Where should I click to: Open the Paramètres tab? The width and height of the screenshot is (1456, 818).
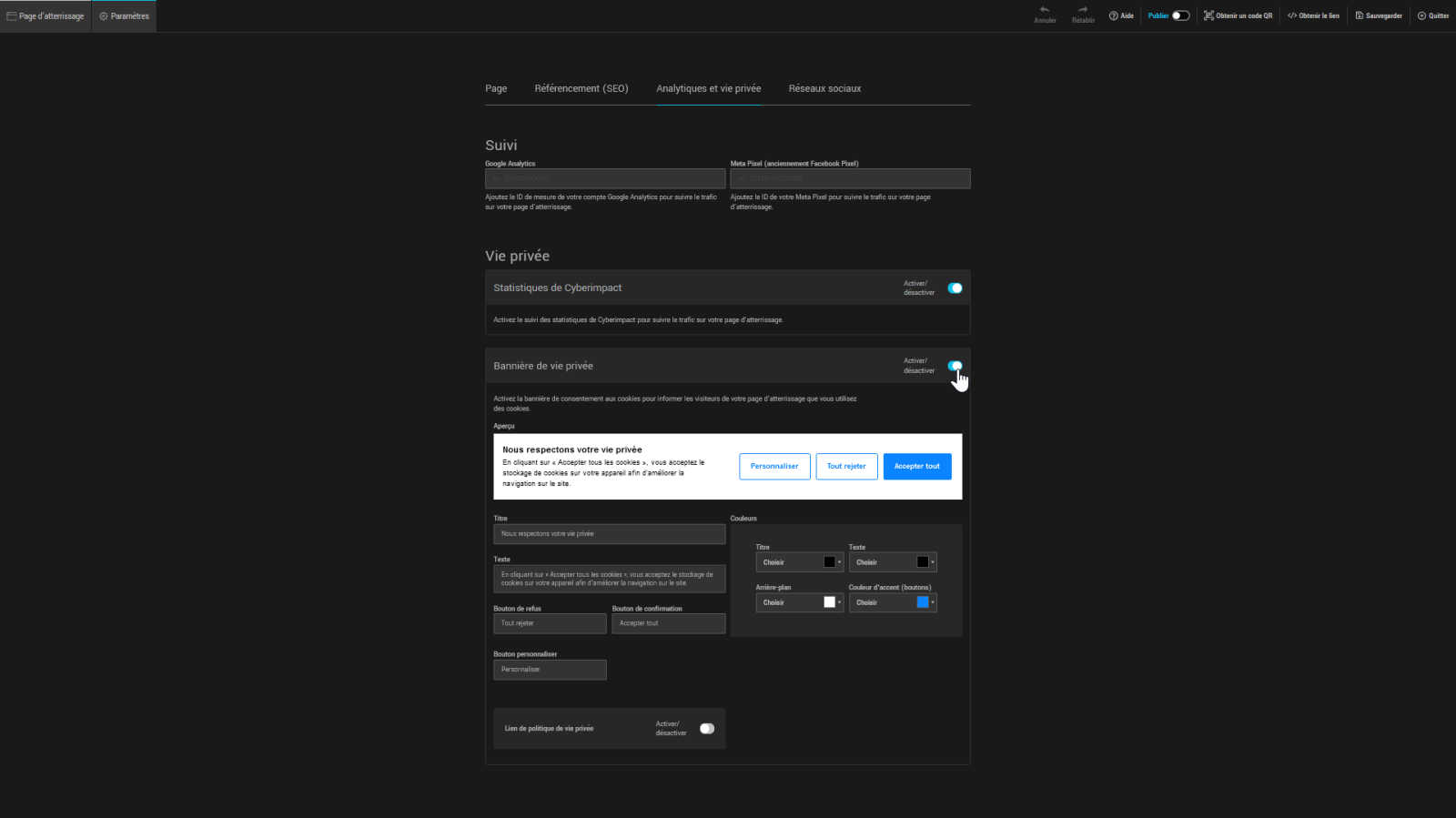(x=124, y=16)
